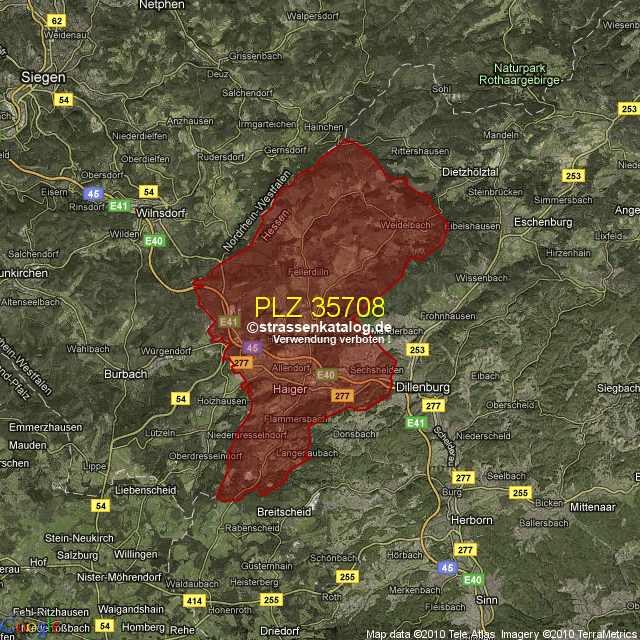
Task: Click the 253 shield near Frohnhausen
Action: (417, 349)
